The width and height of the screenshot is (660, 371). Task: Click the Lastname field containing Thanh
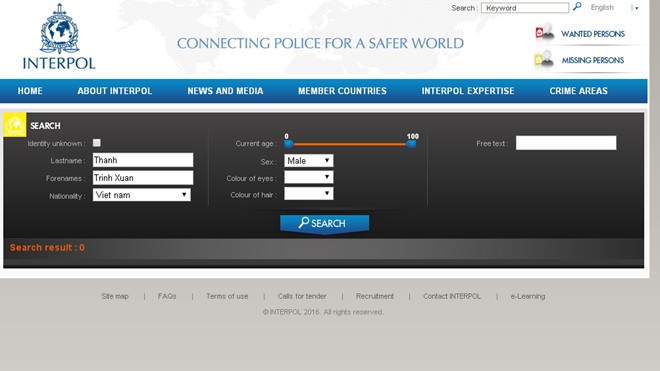click(143, 160)
